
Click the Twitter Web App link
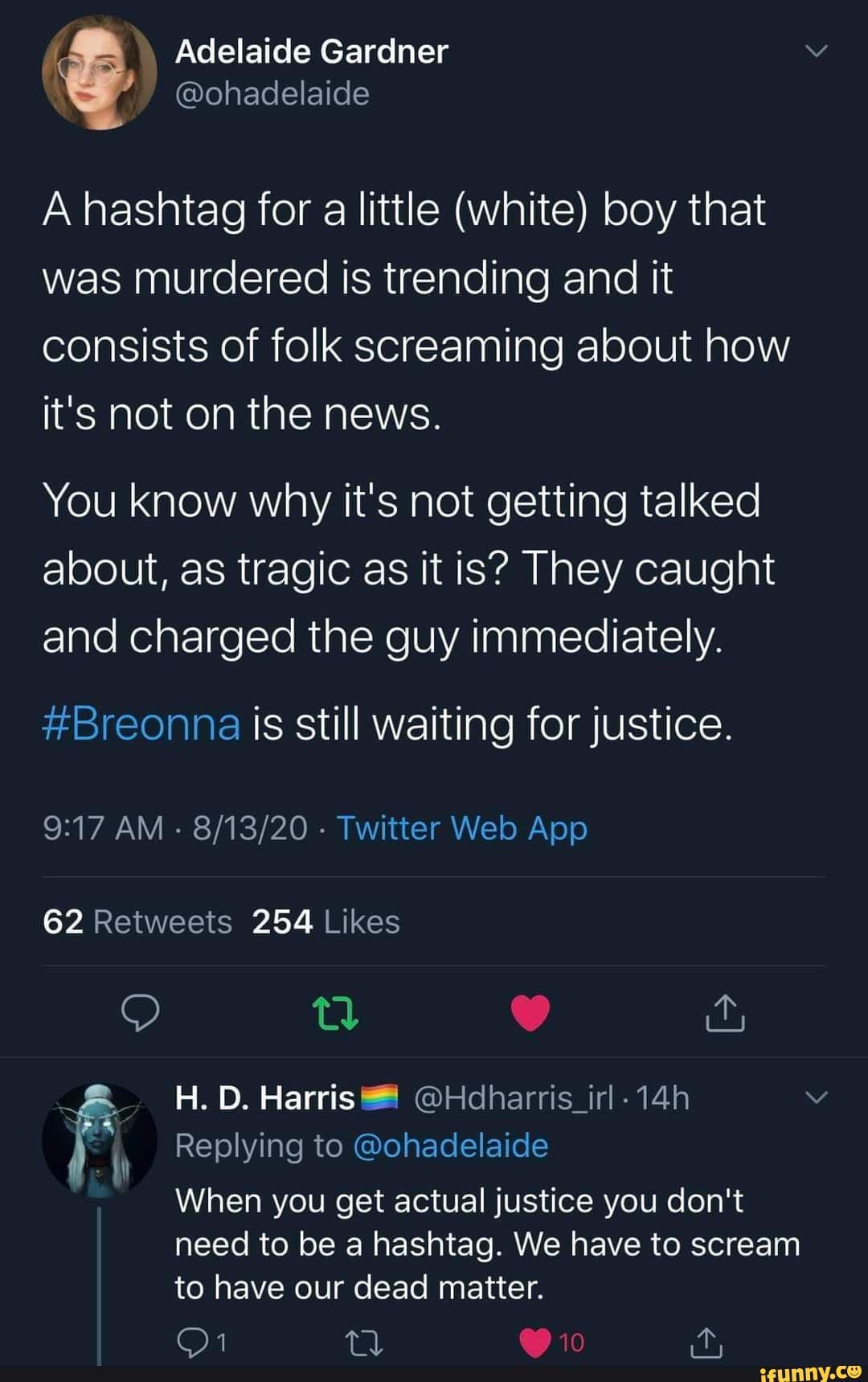click(462, 828)
